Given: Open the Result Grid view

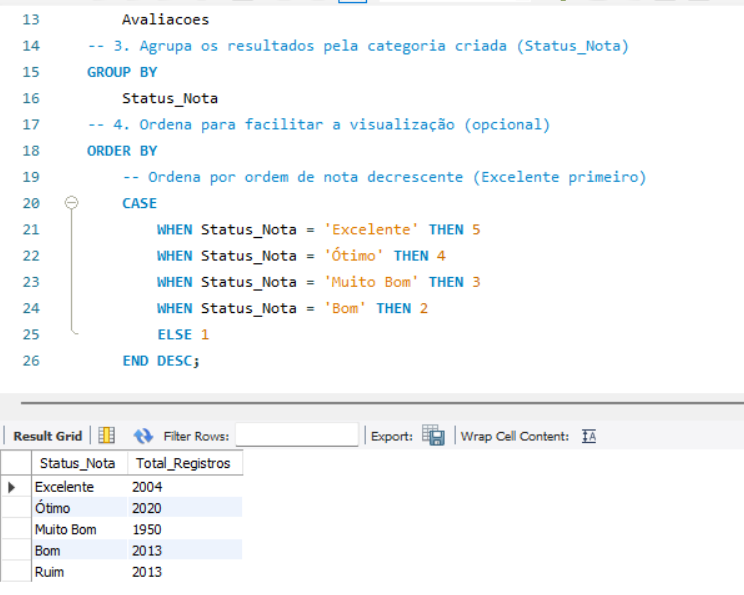Looking at the screenshot, I should tap(47, 436).
